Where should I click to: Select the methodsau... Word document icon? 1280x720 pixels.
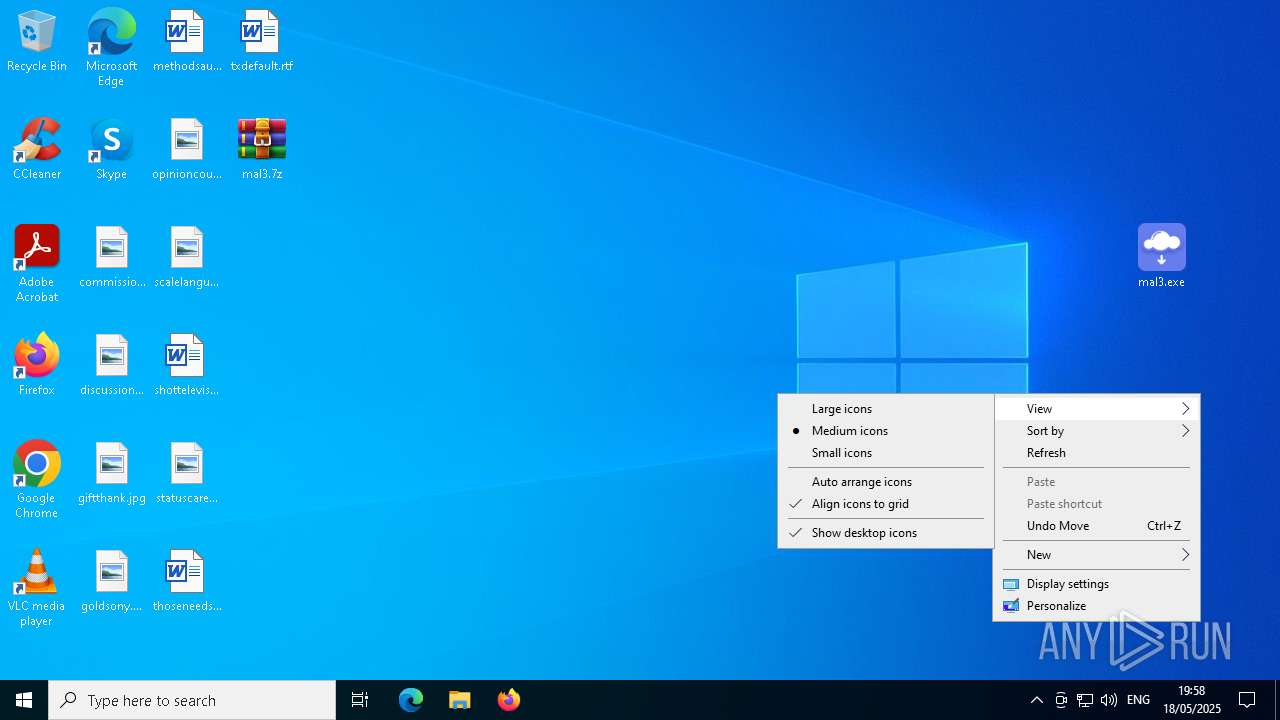(x=186, y=43)
